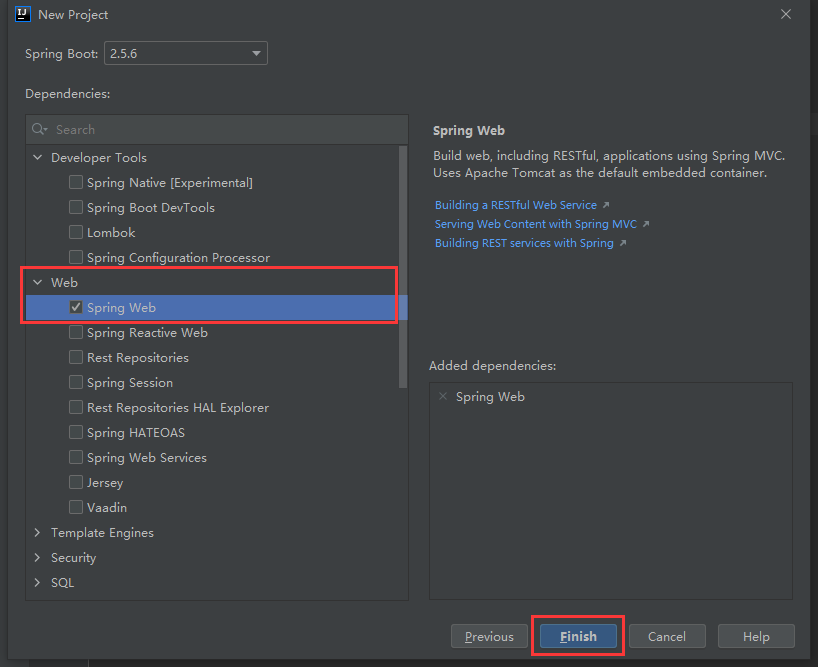Screen dimensions: 818x667
Task: Select the Web category label
Action: point(64,282)
